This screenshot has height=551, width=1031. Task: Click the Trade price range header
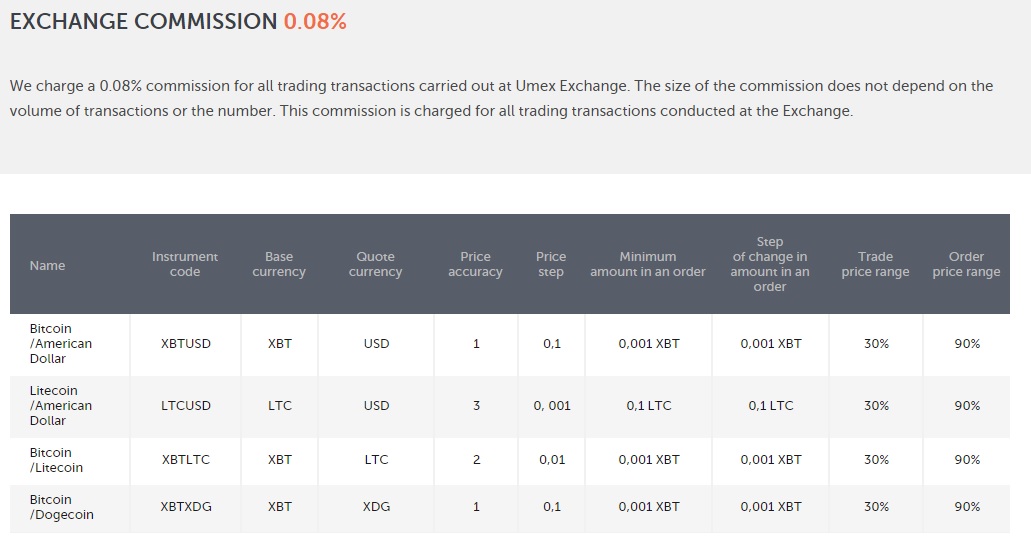tap(876, 264)
